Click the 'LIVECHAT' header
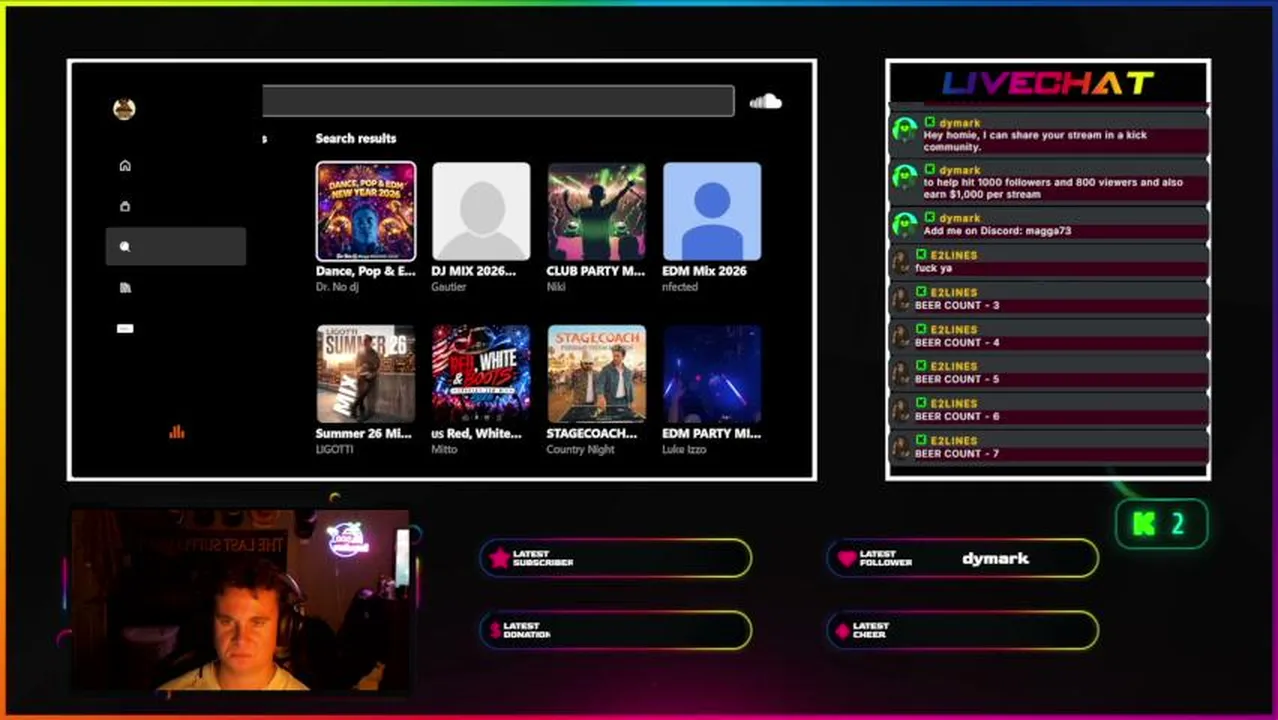1278x720 pixels. click(x=1048, y=83)
